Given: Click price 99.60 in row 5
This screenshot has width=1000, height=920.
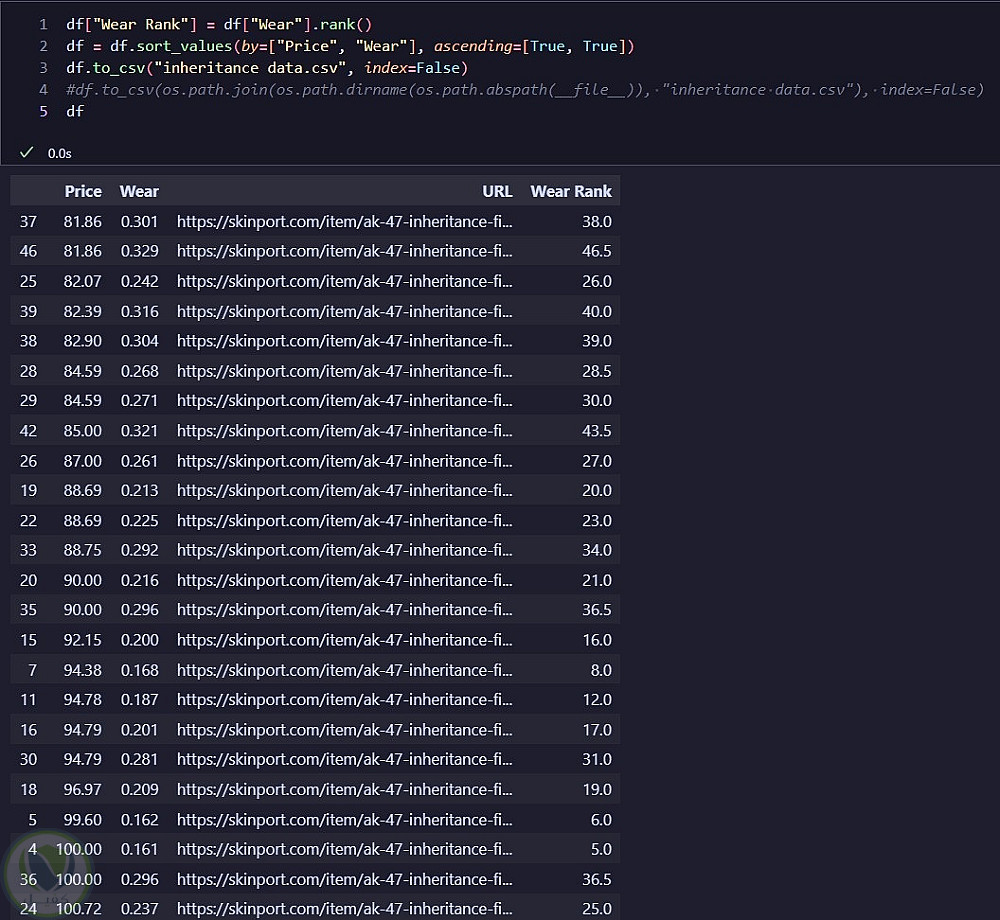Looking at the screenshot, I should [x=82, y=819].
